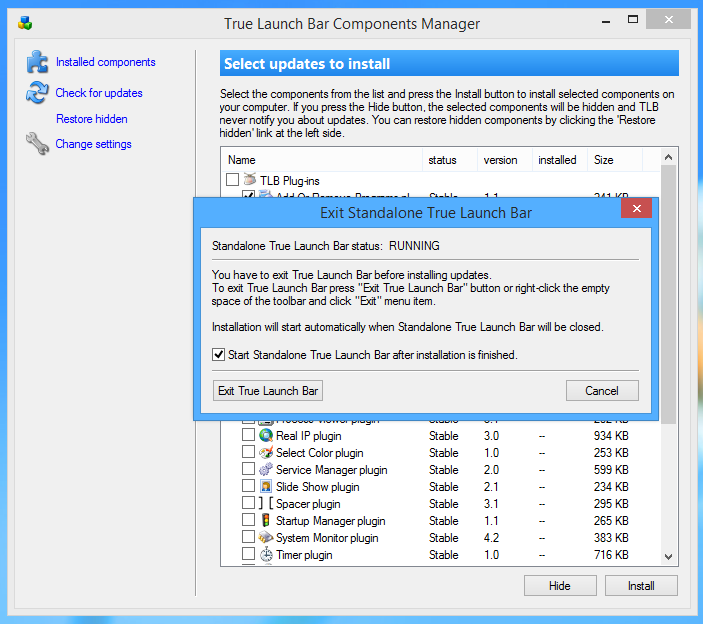This screenshot has width=703, height=624.
Task: Click version 4.2 of System Monitor
Action: 491,538
